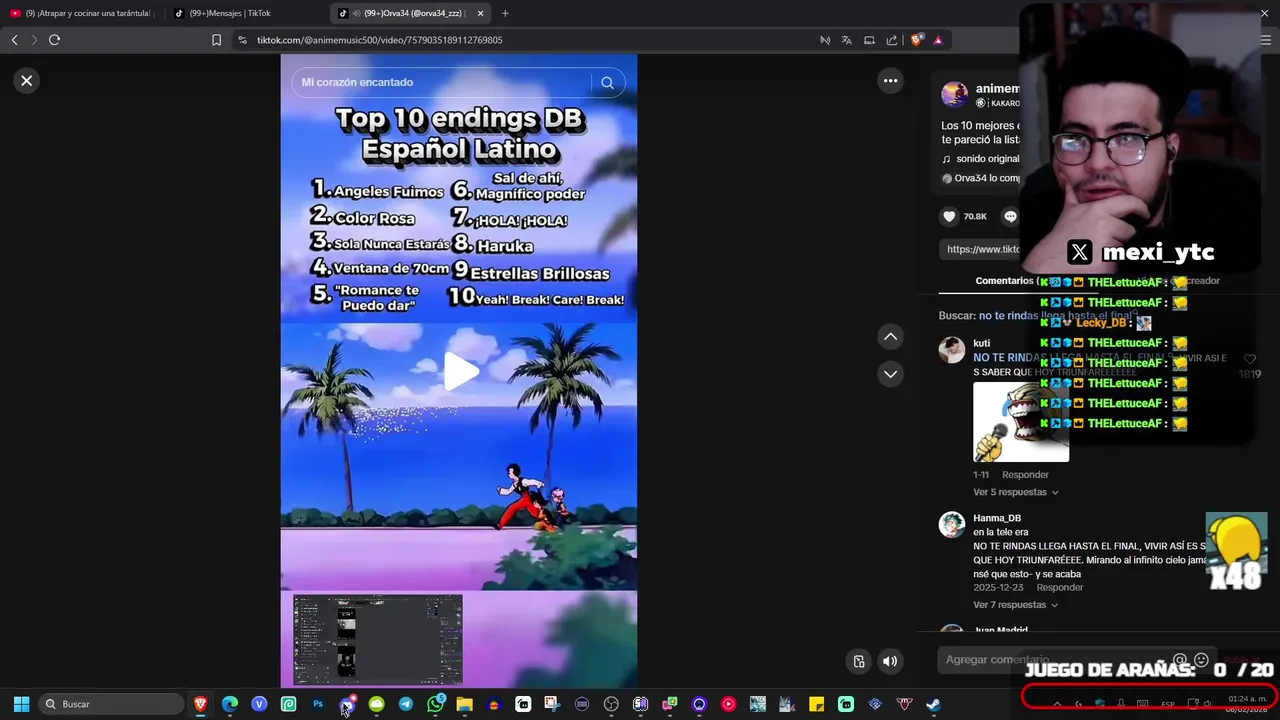Screen dimensions: 1280x720
Task: Reload the current page
Action: point(54,40)
